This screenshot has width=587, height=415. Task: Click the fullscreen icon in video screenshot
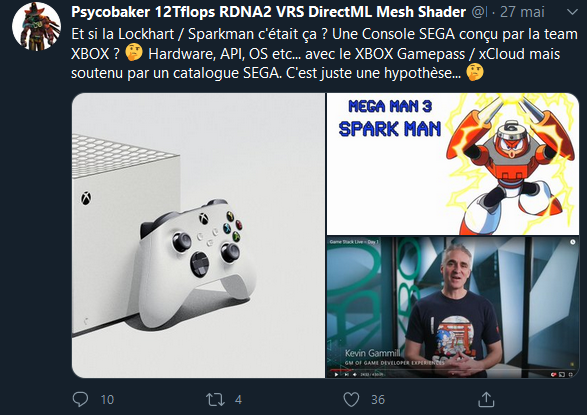[x=571, y=374]
